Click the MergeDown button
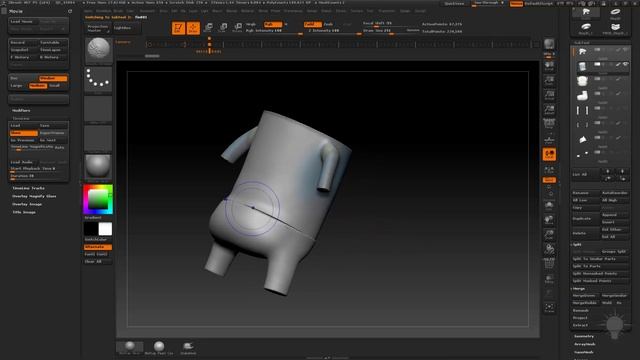The image size is (640, 360). (x=586, y=296)
